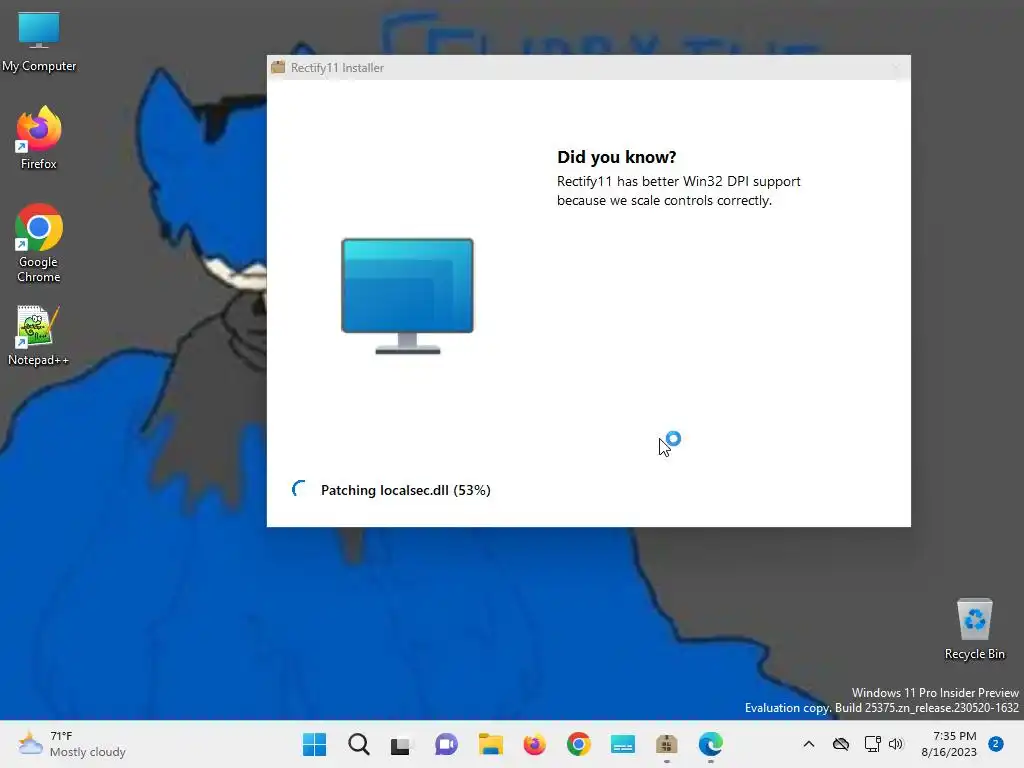Viewport: 1024px width, 768px height.
Task: Launch Firefox from desktop shortcut
Action: point(39,138)
